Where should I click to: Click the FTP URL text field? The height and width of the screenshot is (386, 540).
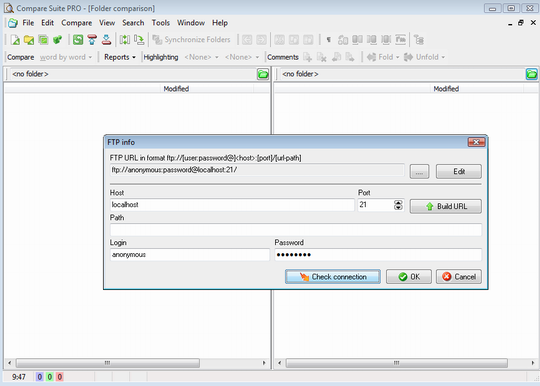pyautogui.click(x=257, y=170)
